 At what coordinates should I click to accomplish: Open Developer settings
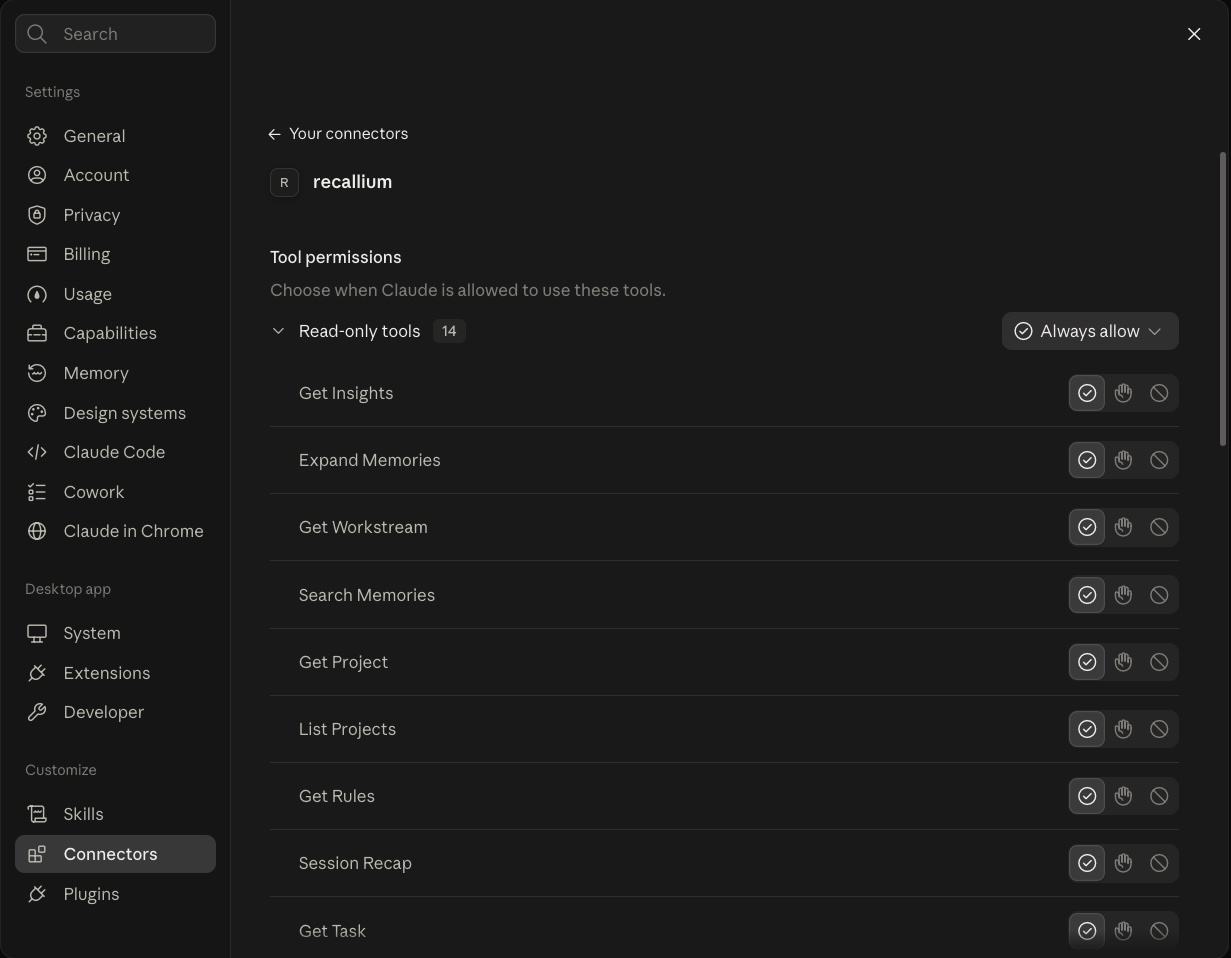click(x=115, y=712)
